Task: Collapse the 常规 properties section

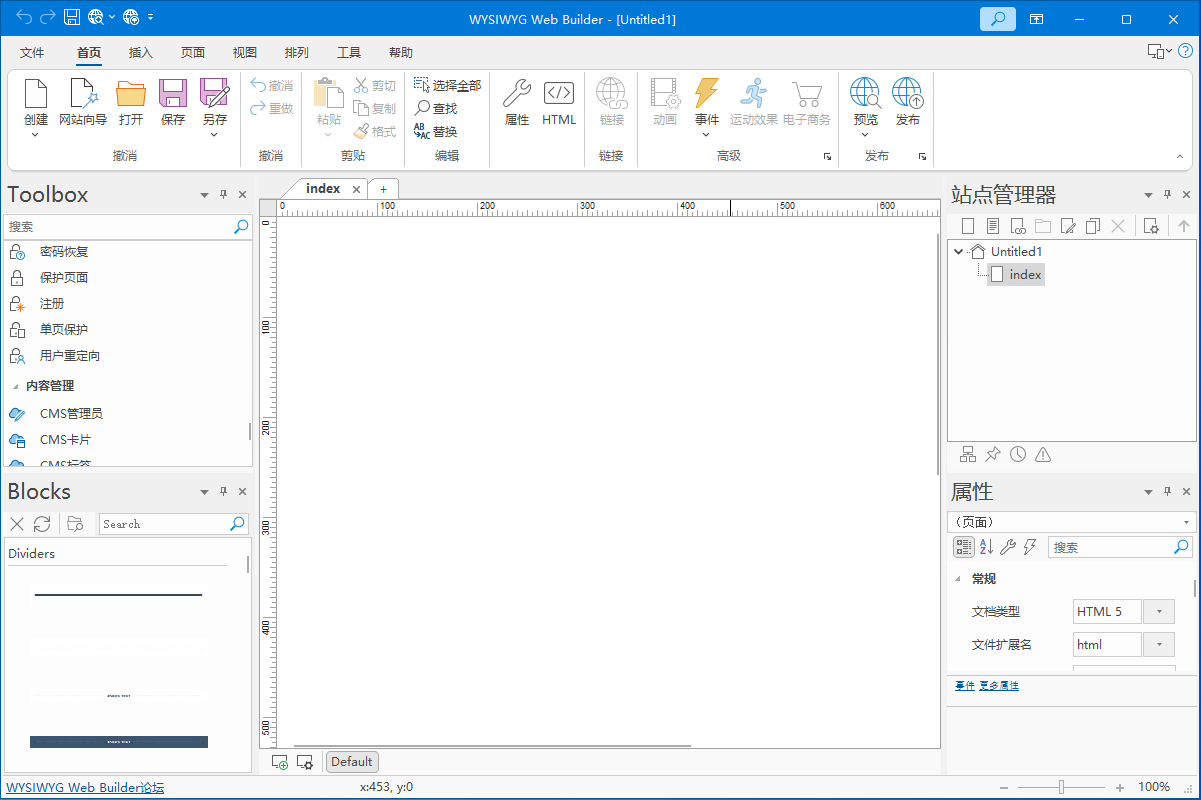Action: tap(958, 579)
